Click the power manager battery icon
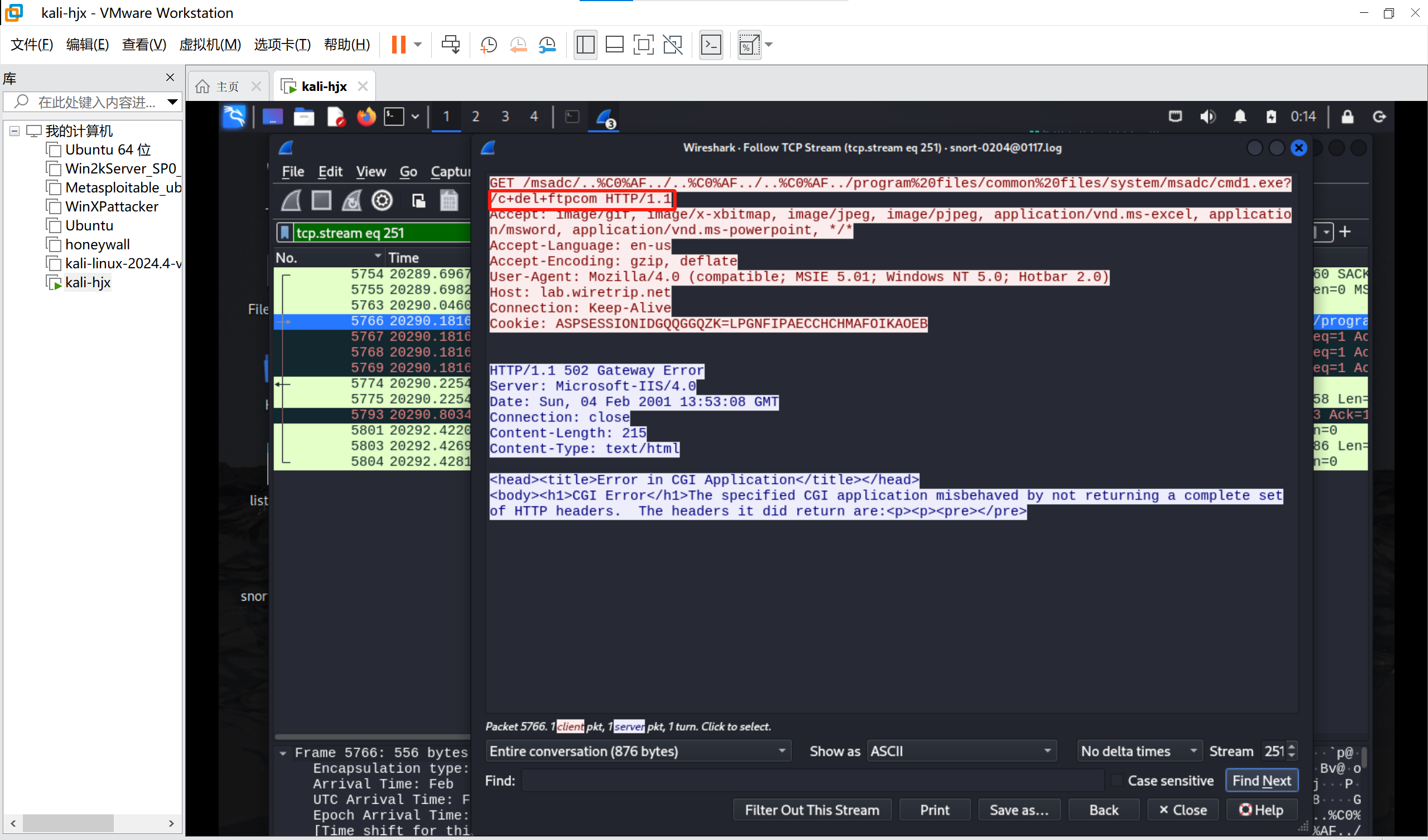 (1271, 117)
